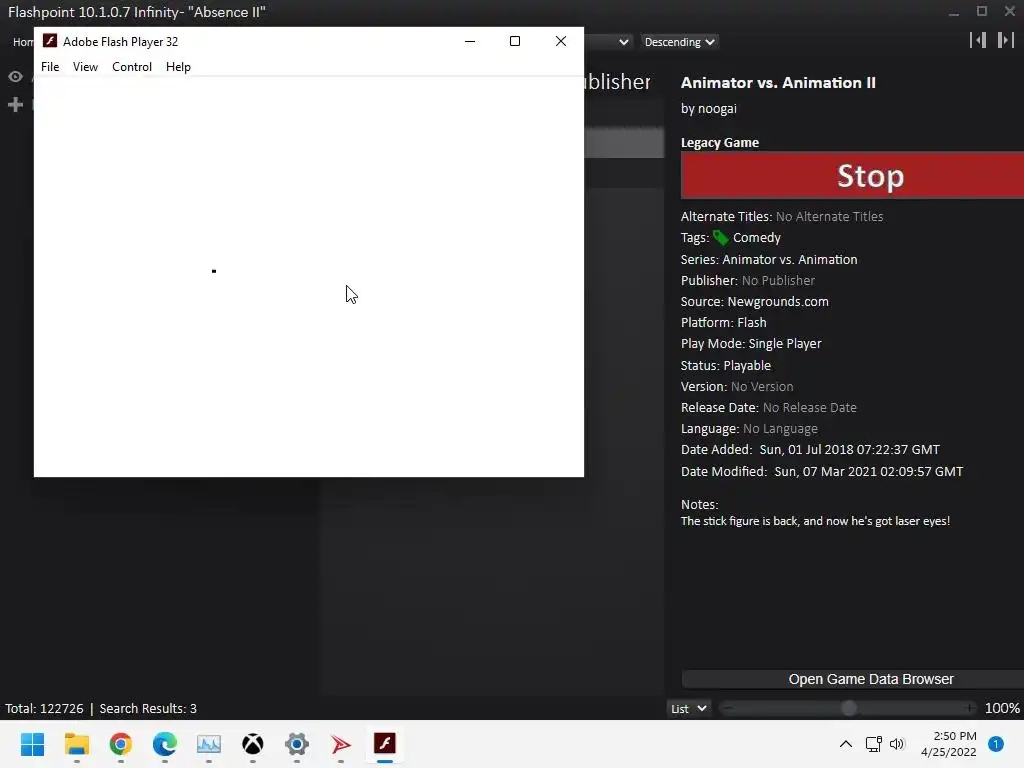The height and width of the screenshot is (768, 1024).
Task: Click the No Publisher field
Action: (x=778, y=280)
